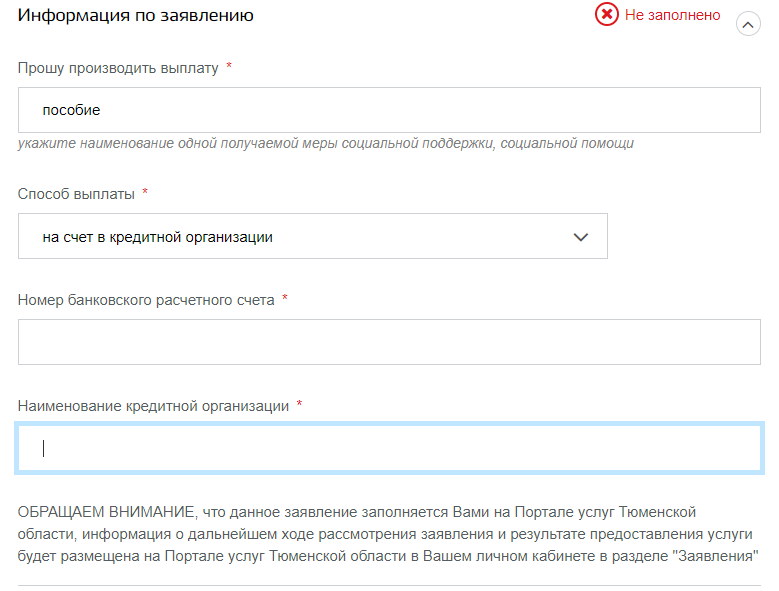Screen dimensions: 779x591
Task: Click the asterisk beside the credit organization label
Action: click(x=300, y=405)
